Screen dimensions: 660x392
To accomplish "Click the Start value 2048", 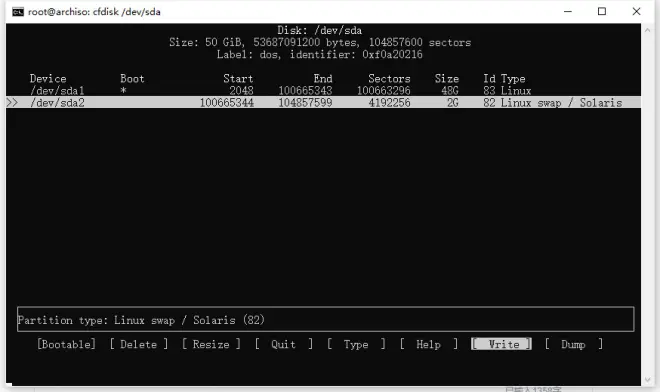I will pos(241,91).
